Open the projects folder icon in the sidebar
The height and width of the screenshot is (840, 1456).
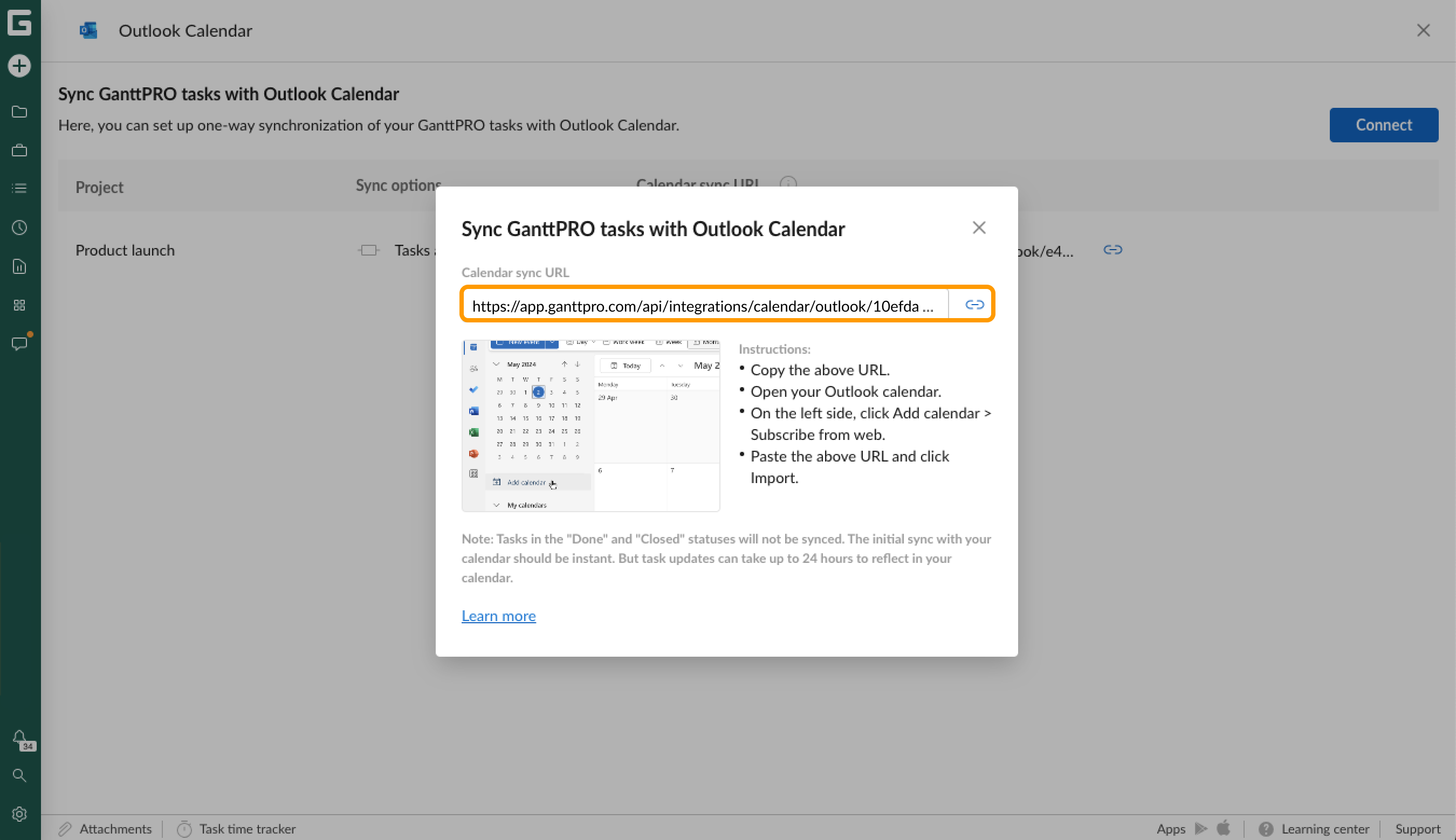pyautogui.click(x=19, y=112)
